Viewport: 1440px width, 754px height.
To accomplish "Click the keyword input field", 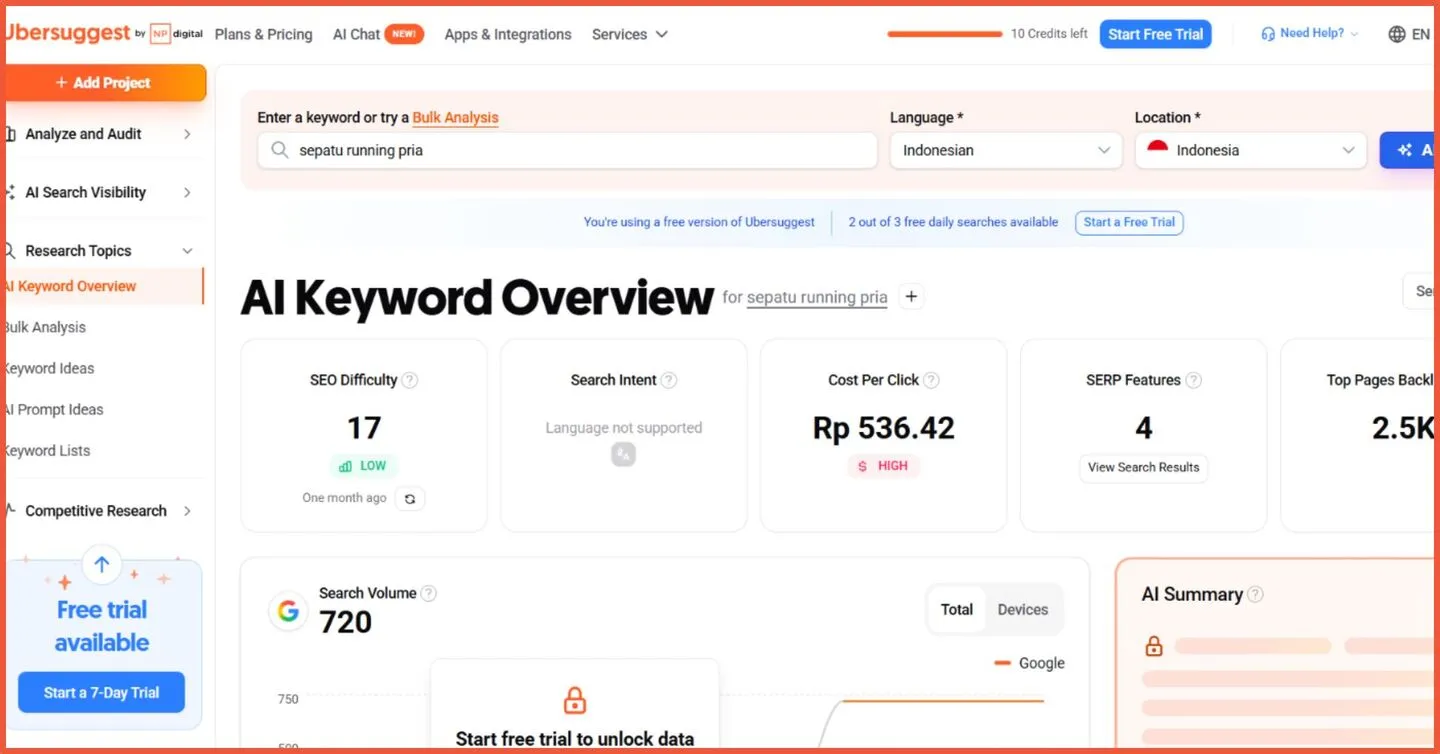I will [x=568, y=150].
